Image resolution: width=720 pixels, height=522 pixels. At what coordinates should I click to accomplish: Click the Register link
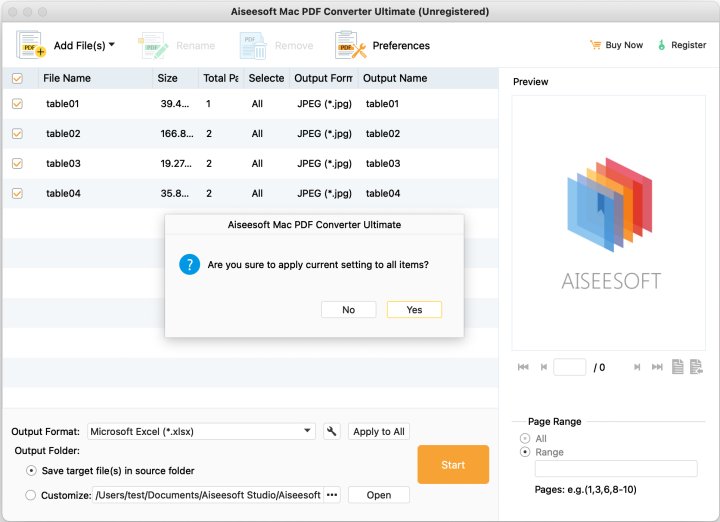coord(688,45)
